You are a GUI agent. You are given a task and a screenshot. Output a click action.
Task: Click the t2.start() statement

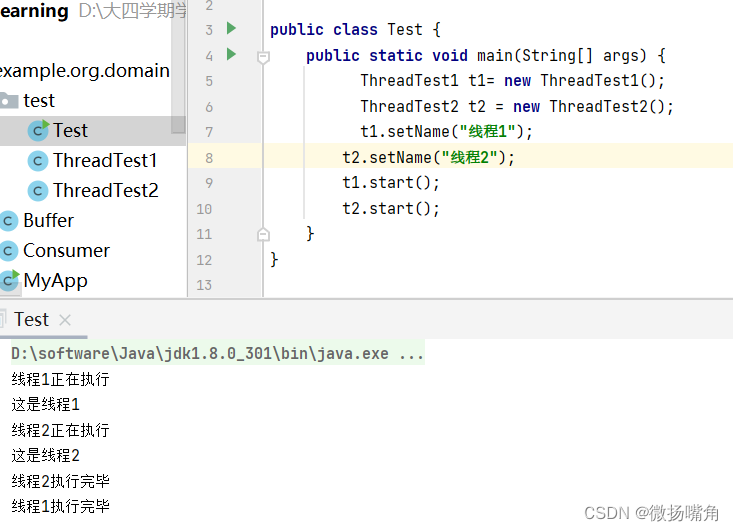pos(391,208)
